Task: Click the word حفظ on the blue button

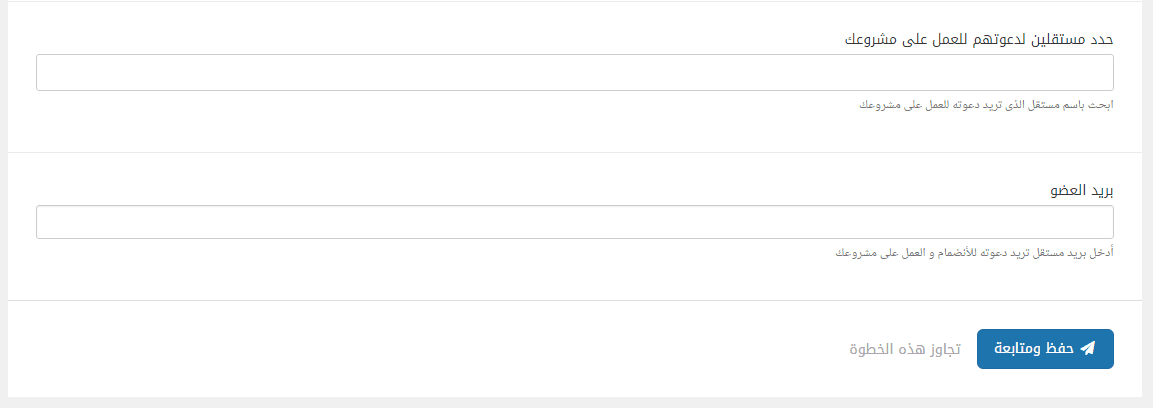Action: [1060, 348]
